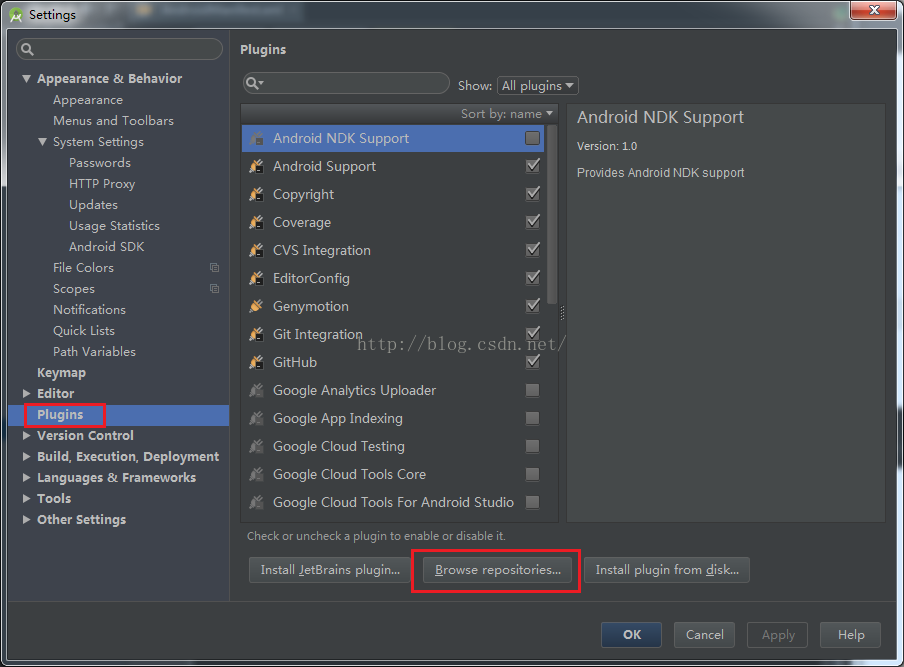
Task: Uncheck the GitHub plugin checkbox
Action: click(x=533, y=361)
